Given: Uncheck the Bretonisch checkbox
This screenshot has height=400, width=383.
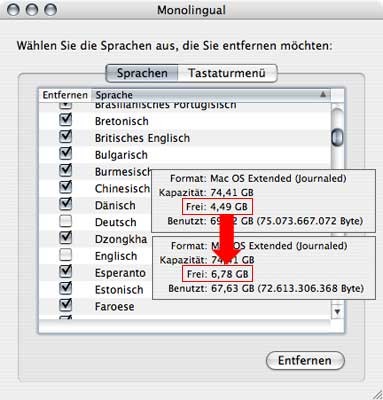Looking at the screenshot, I should 66,120.
